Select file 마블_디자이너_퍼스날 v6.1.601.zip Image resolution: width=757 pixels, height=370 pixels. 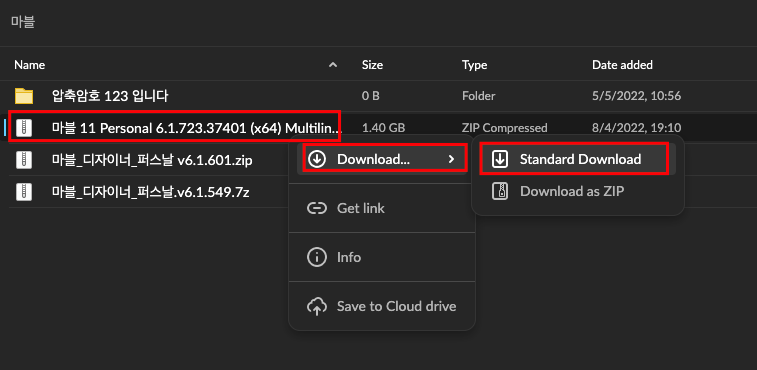[x=152, y=160]
